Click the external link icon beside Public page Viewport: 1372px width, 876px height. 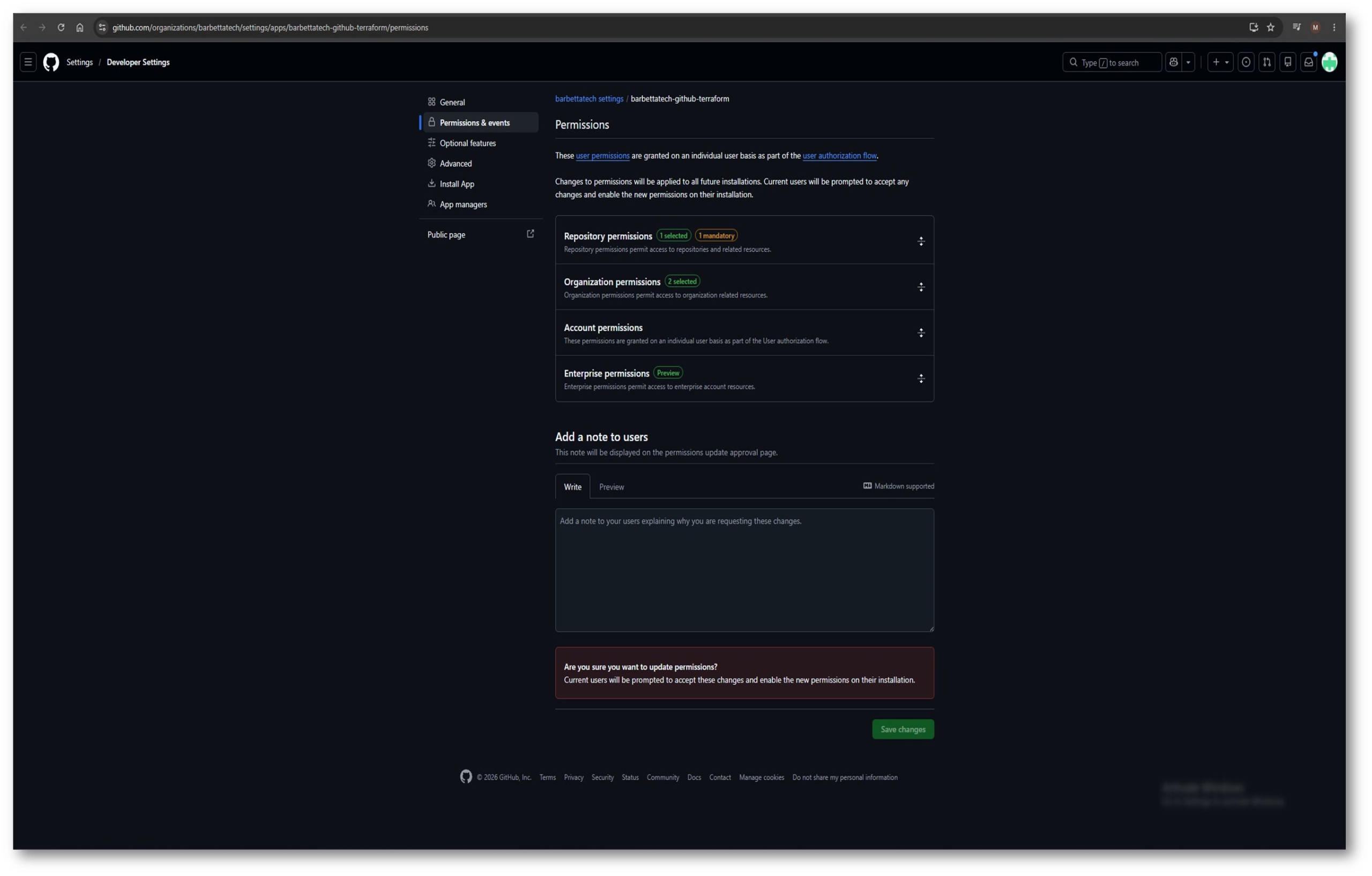pos(531,234)
